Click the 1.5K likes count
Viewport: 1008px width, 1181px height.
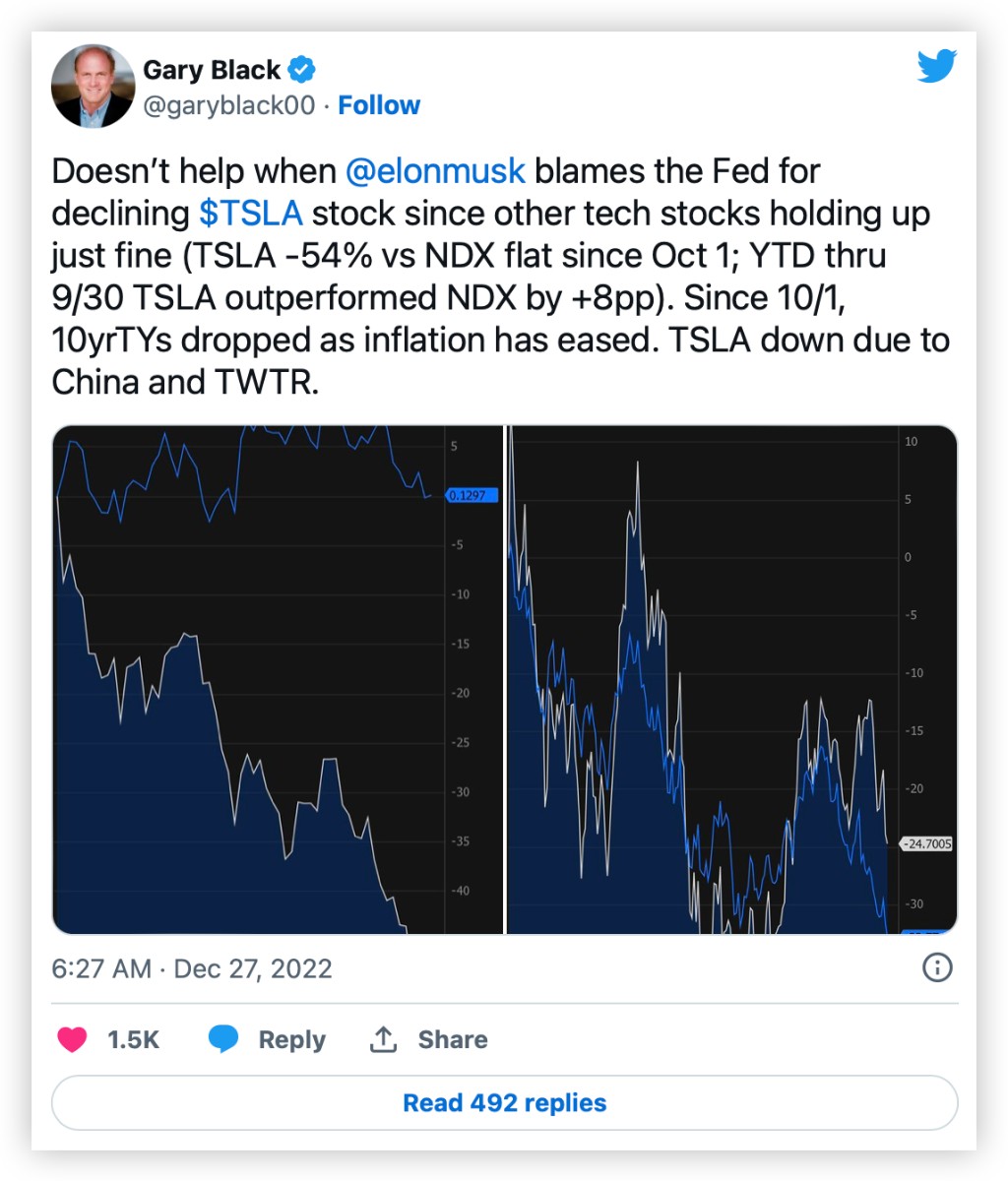click(133, 1039)
